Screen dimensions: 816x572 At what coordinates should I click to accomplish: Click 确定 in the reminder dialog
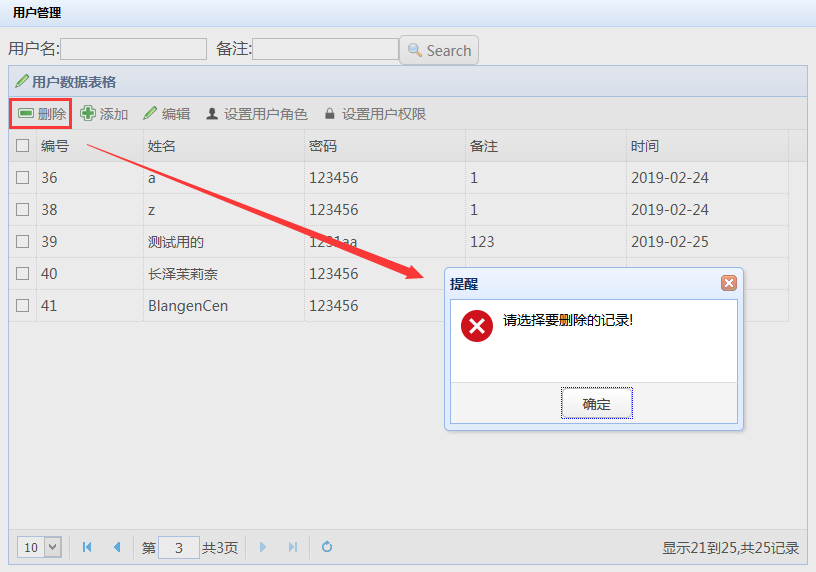(x=596, y=403)
